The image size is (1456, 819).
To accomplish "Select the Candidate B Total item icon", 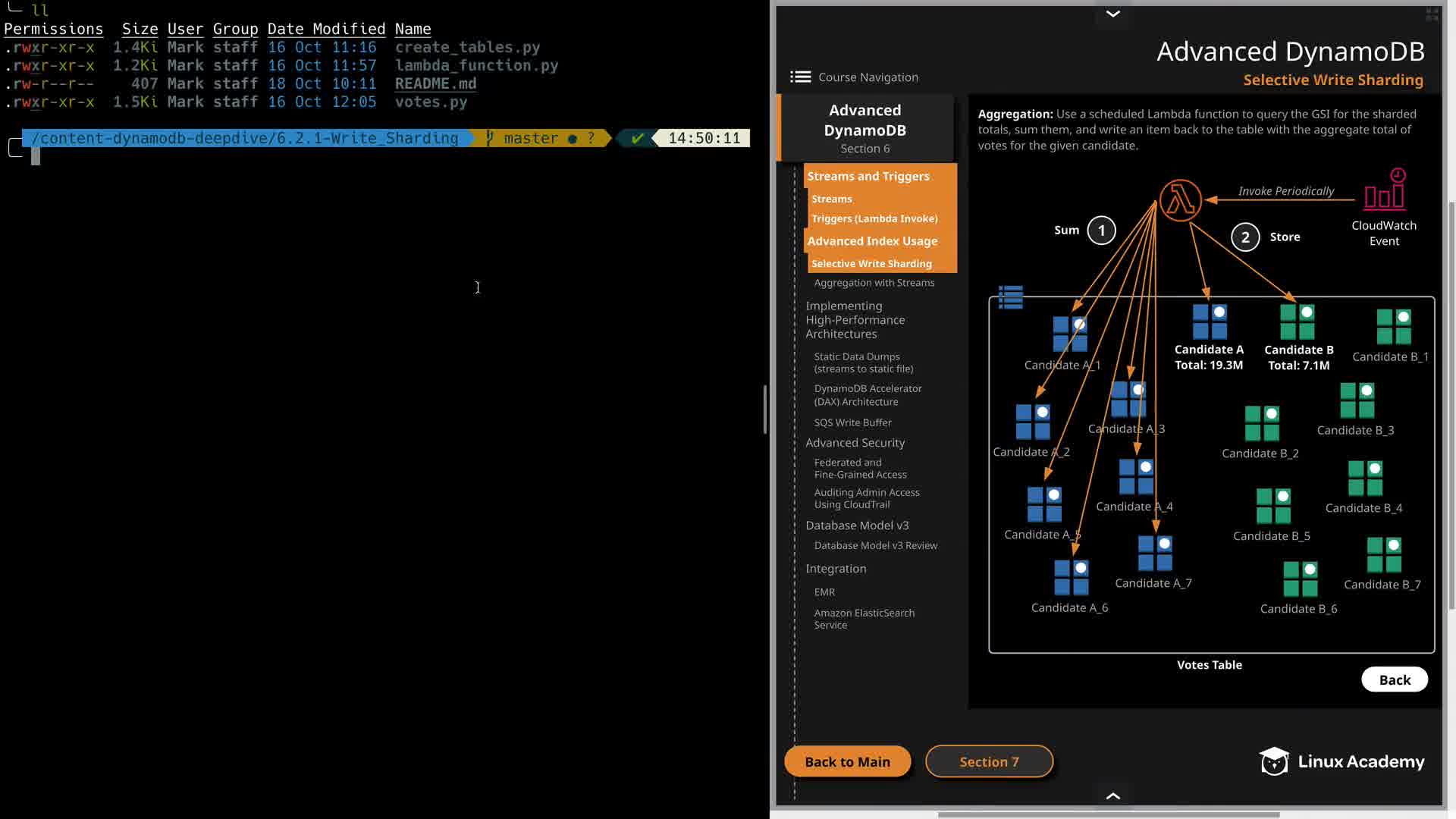I will point(1297,322).
